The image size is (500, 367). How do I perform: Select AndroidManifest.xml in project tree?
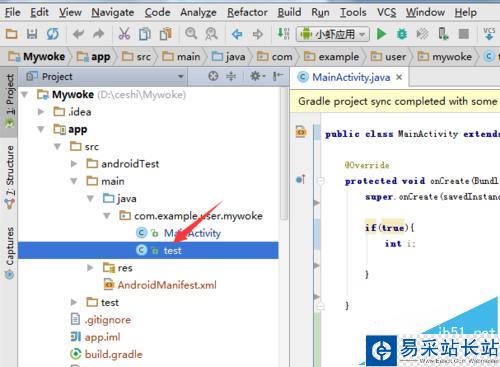click(160, 285)
